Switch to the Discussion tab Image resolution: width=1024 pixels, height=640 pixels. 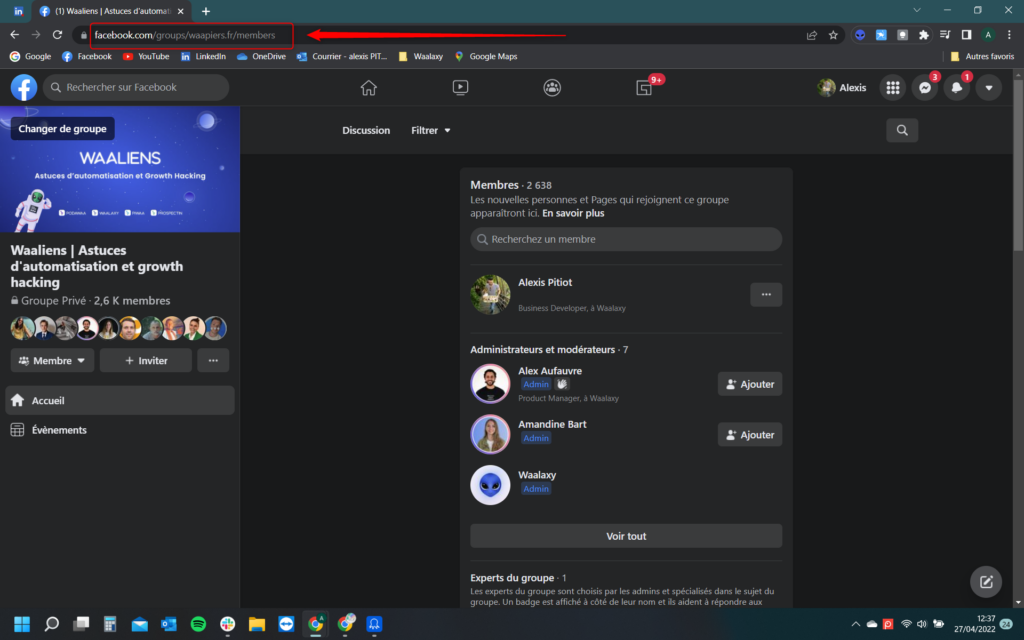coord(366,130)
